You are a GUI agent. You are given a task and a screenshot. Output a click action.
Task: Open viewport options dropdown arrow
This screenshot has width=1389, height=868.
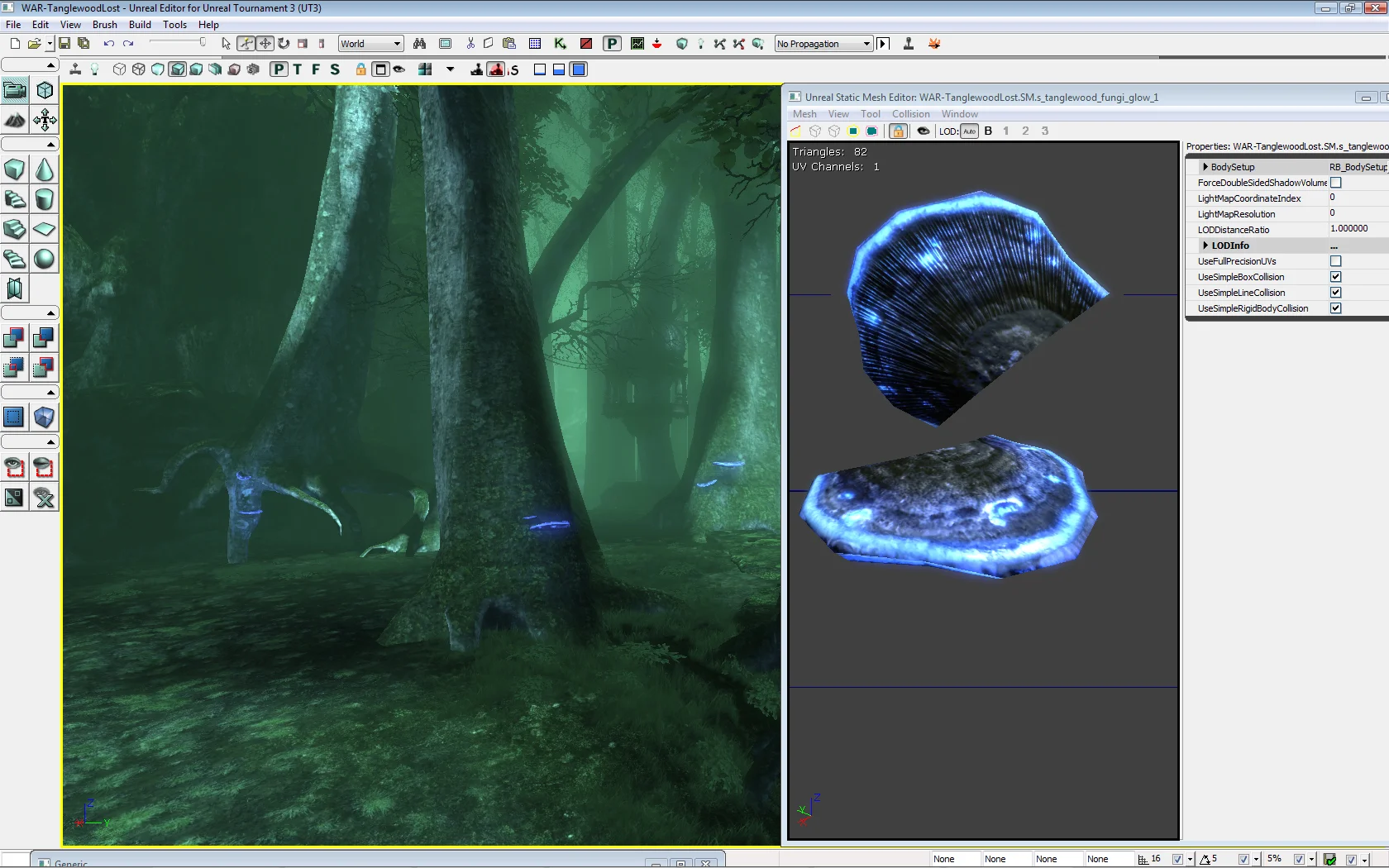451,69
